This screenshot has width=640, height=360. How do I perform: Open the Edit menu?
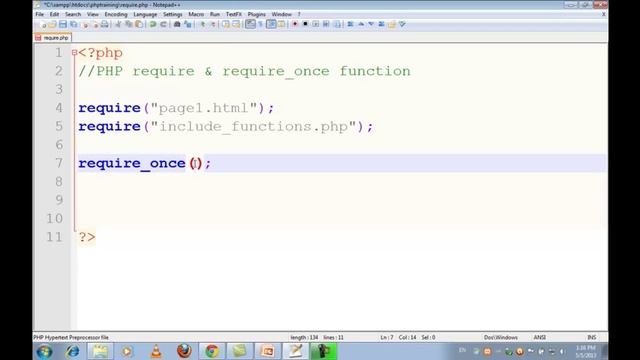[x=54, y=14]
